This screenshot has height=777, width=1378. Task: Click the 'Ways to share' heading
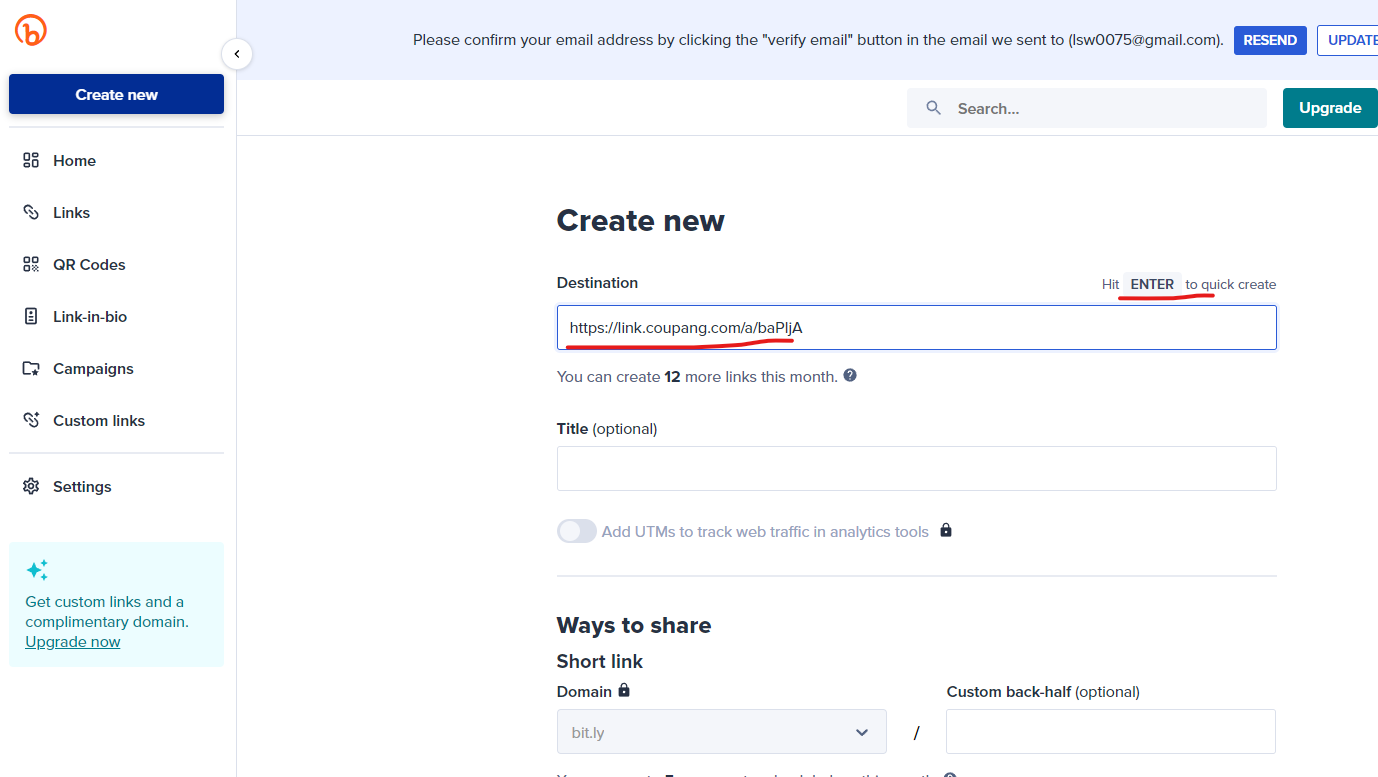coord(634,625)
